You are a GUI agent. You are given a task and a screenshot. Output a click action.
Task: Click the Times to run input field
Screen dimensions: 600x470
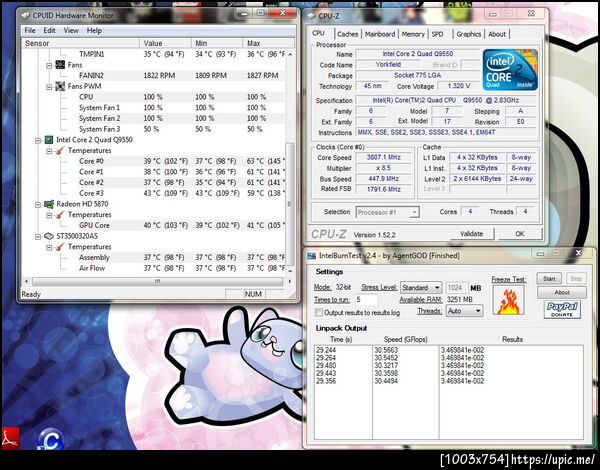[366, 299]
